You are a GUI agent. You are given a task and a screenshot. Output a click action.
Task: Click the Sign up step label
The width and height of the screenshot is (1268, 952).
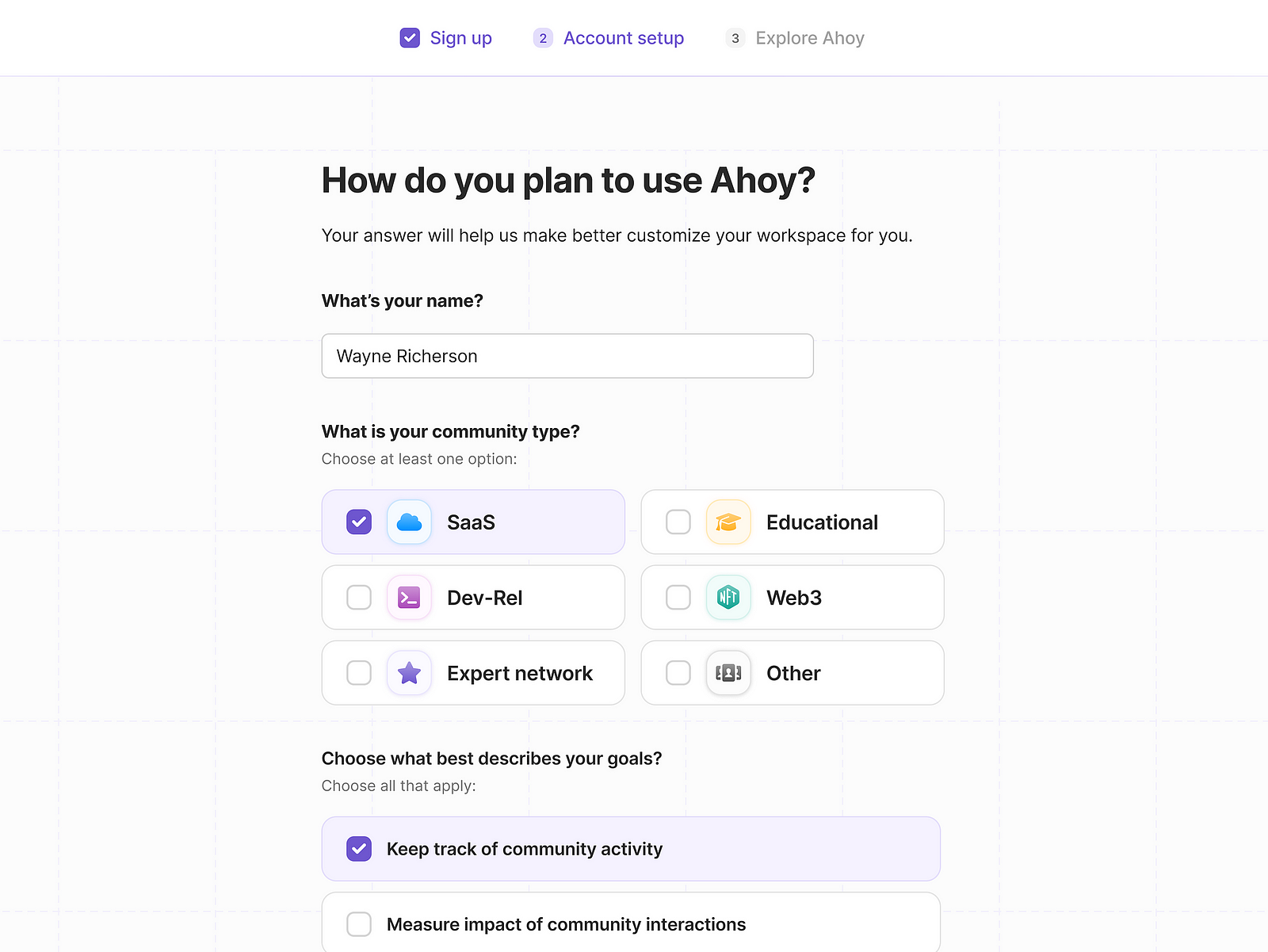[460, 37]
